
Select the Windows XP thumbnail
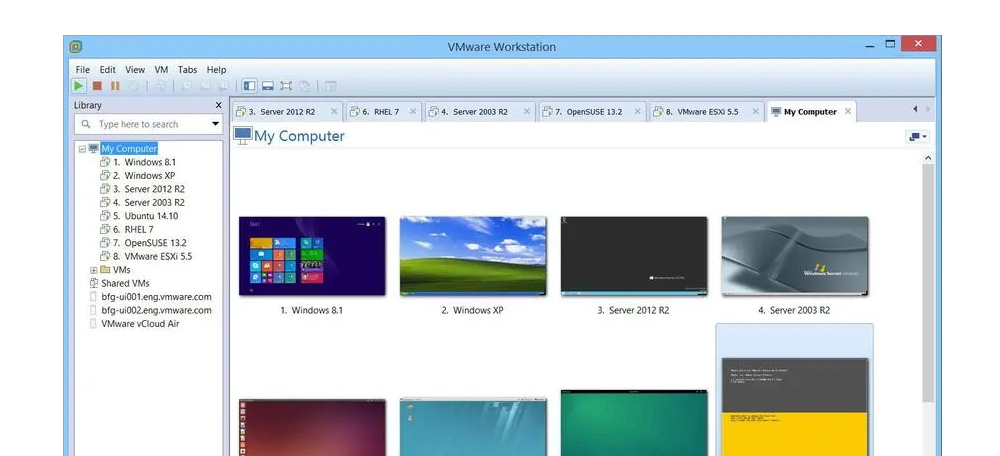coord(473,256)
